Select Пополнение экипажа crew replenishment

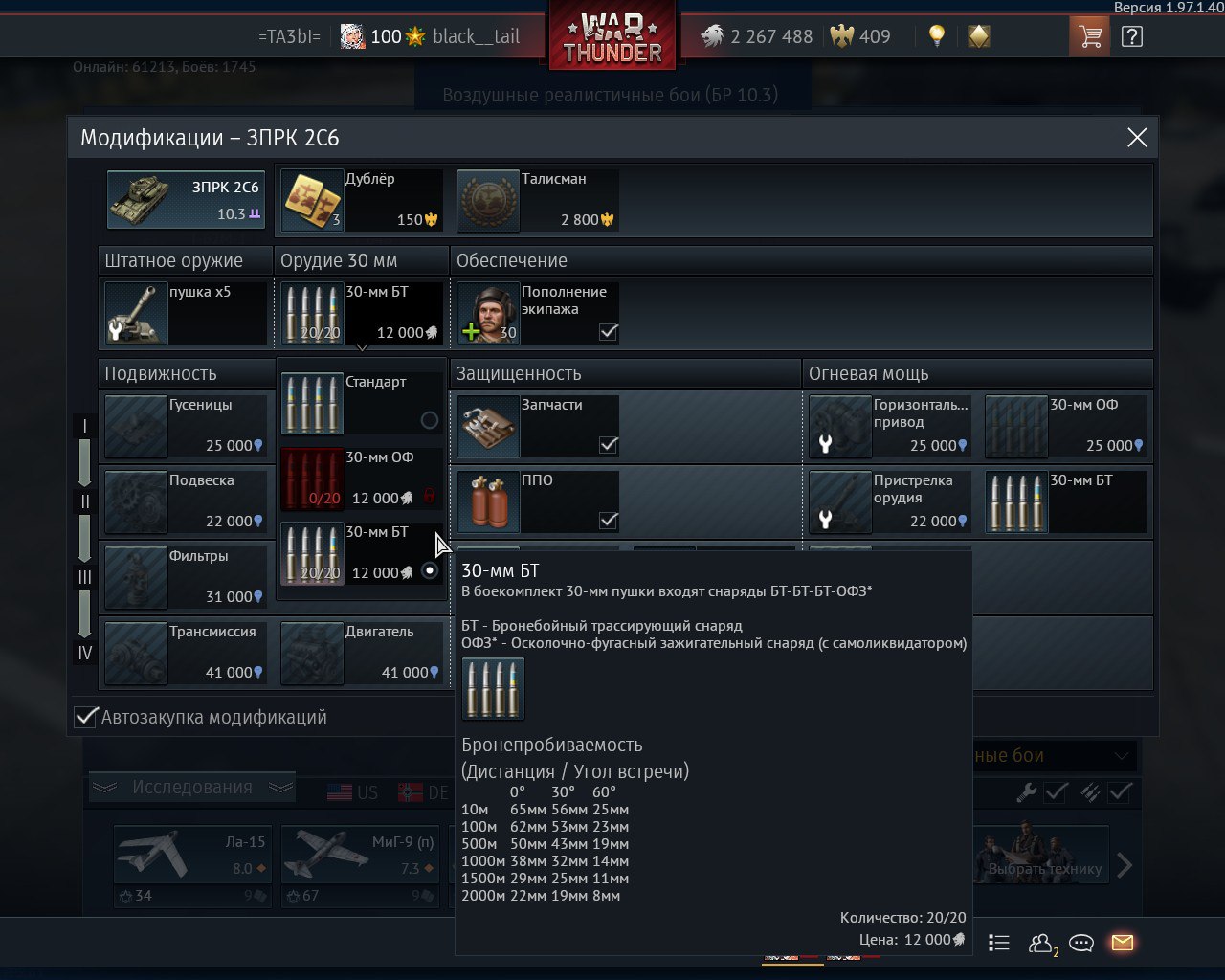click(x=538, y=313)
